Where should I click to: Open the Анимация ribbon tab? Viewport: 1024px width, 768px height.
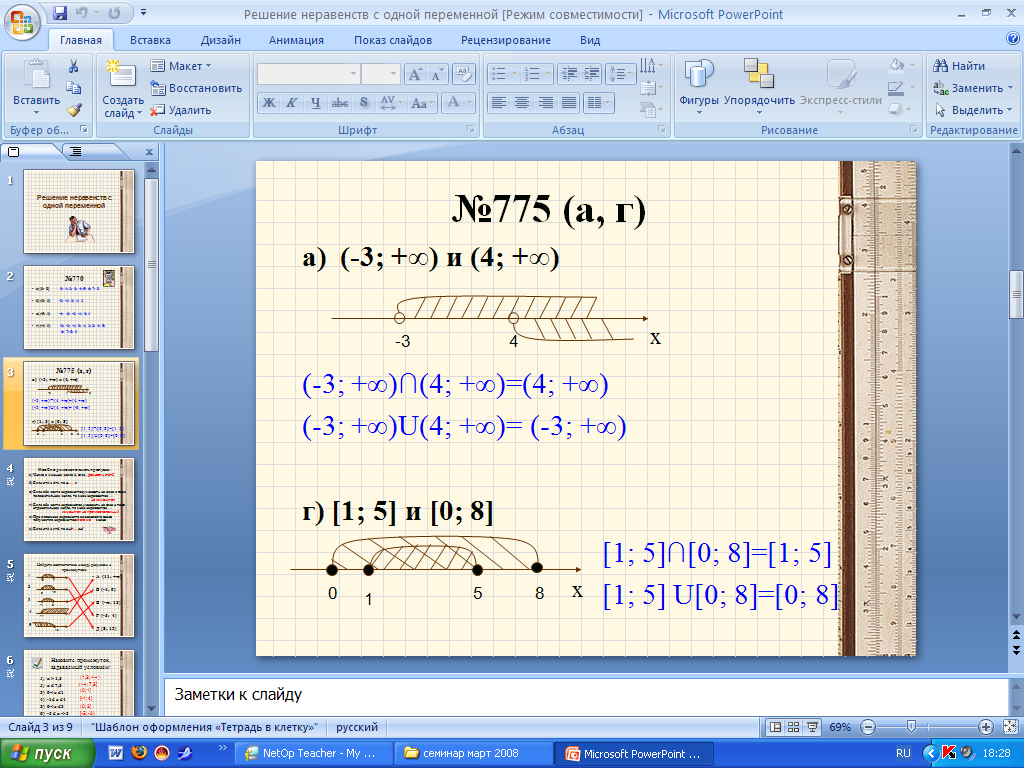(296, 40)
